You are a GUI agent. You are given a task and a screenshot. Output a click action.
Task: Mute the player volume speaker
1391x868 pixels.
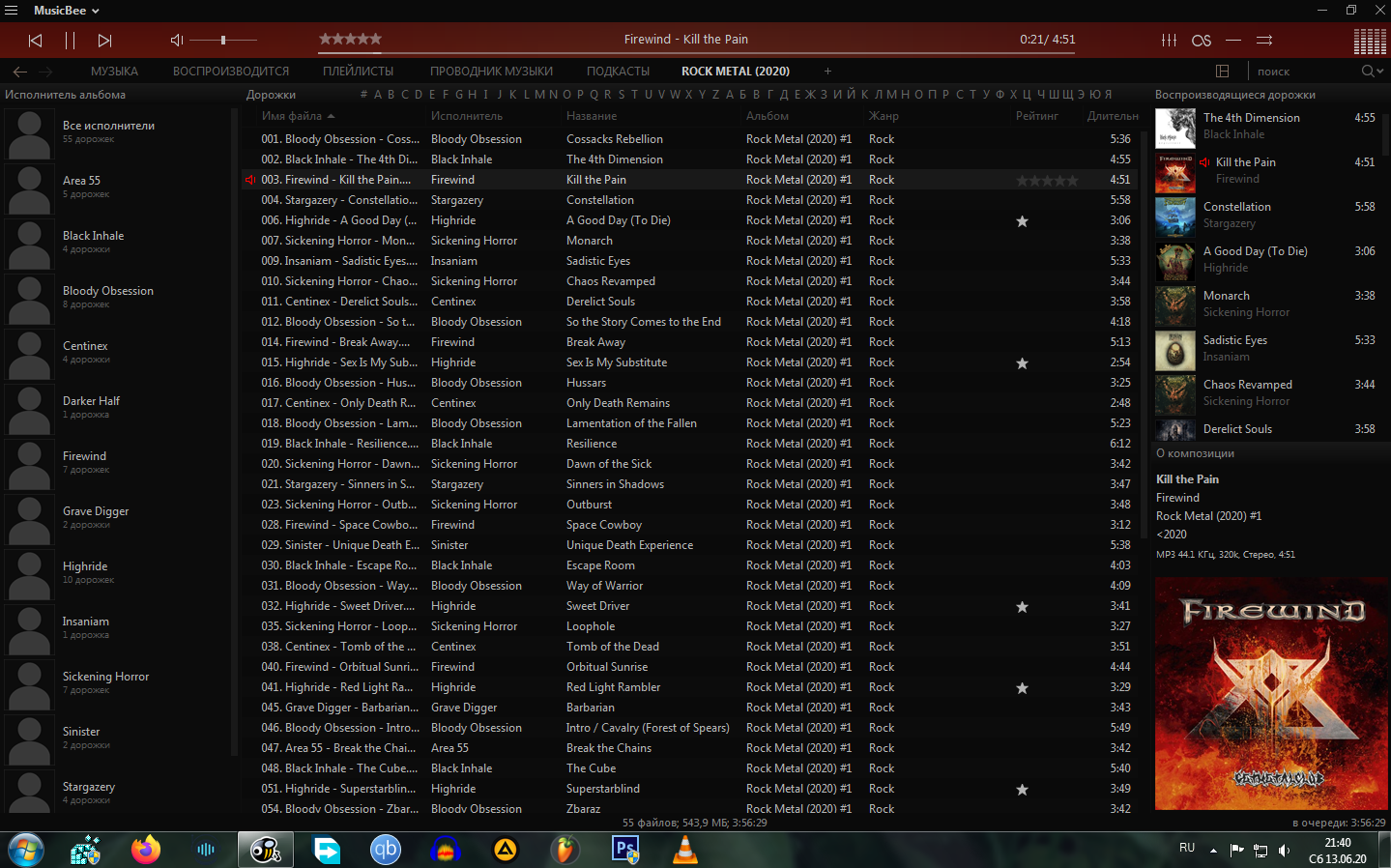point(177,41)
